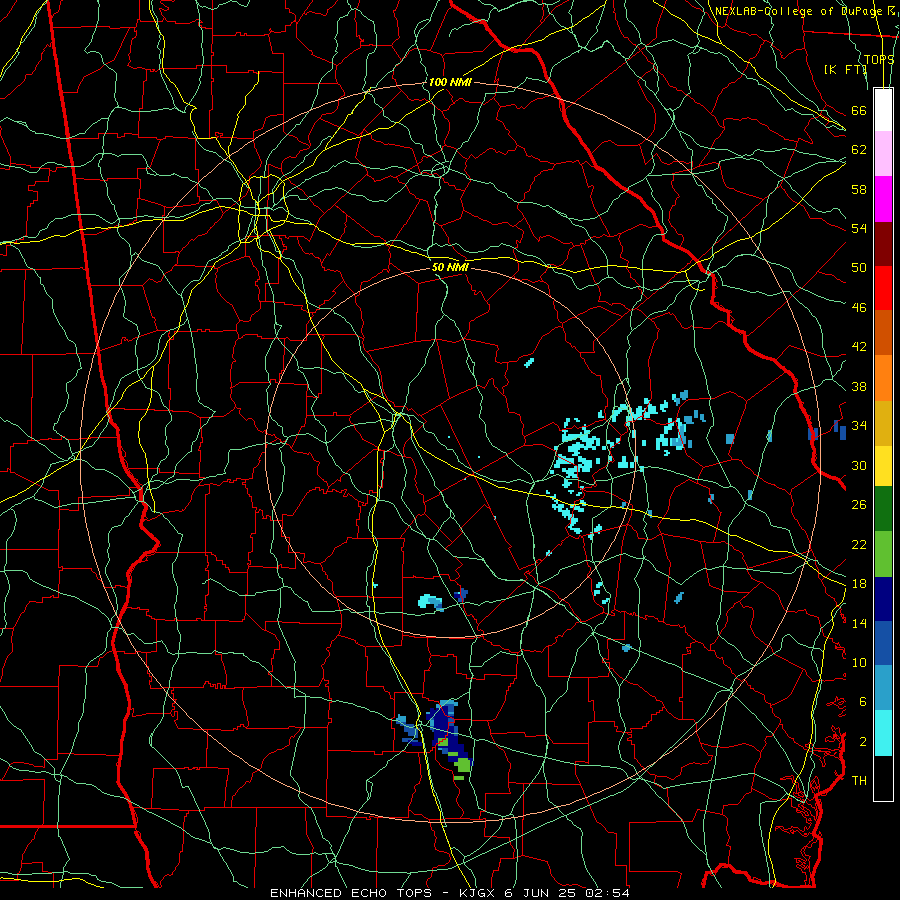900x900 pixels.
Task: Select the light pink legend color band
Action: [883, 154]
